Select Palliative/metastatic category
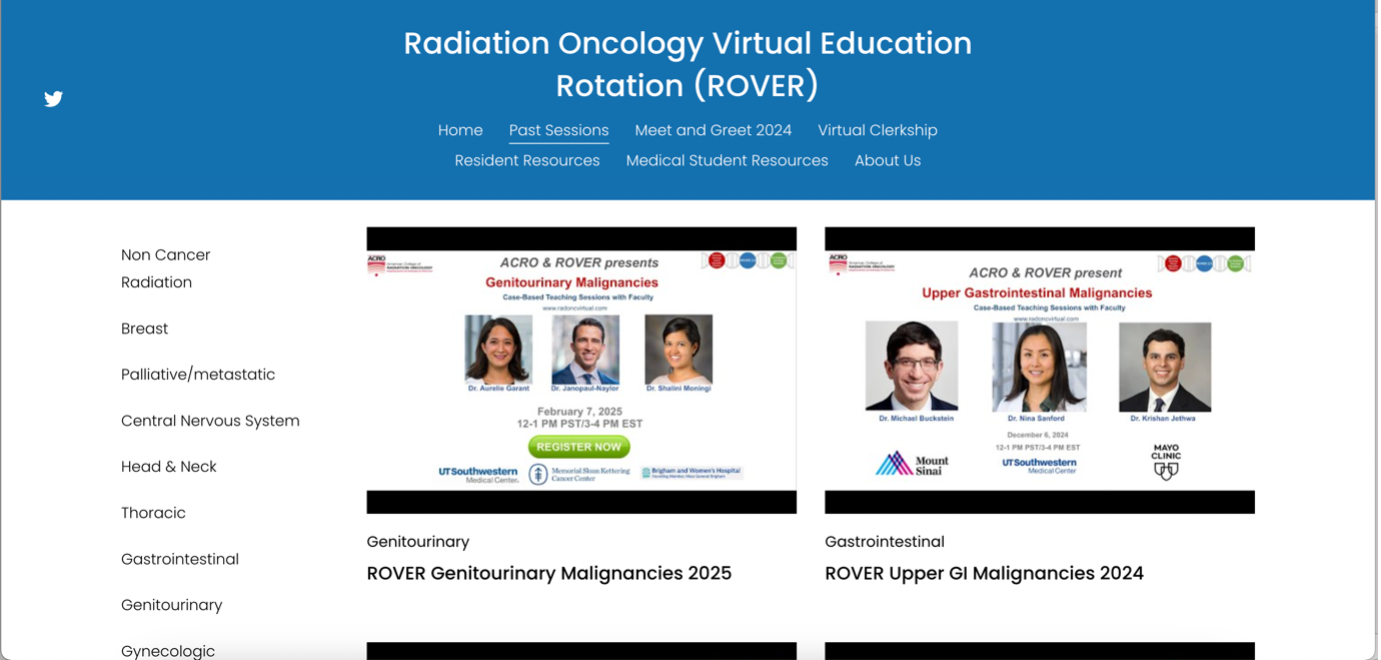This screenshot has width=1381, height=660. coord(198,374)
